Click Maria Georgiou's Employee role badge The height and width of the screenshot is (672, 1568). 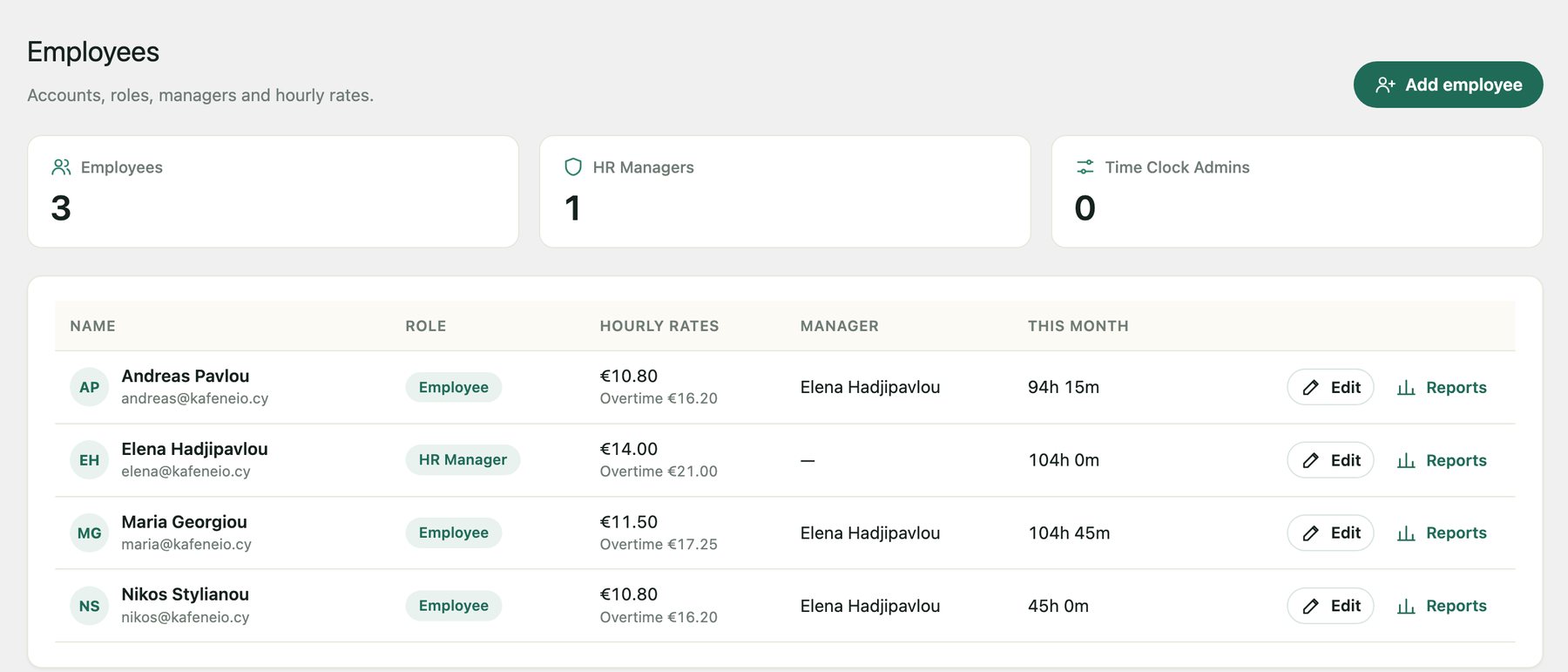point(453,533)
